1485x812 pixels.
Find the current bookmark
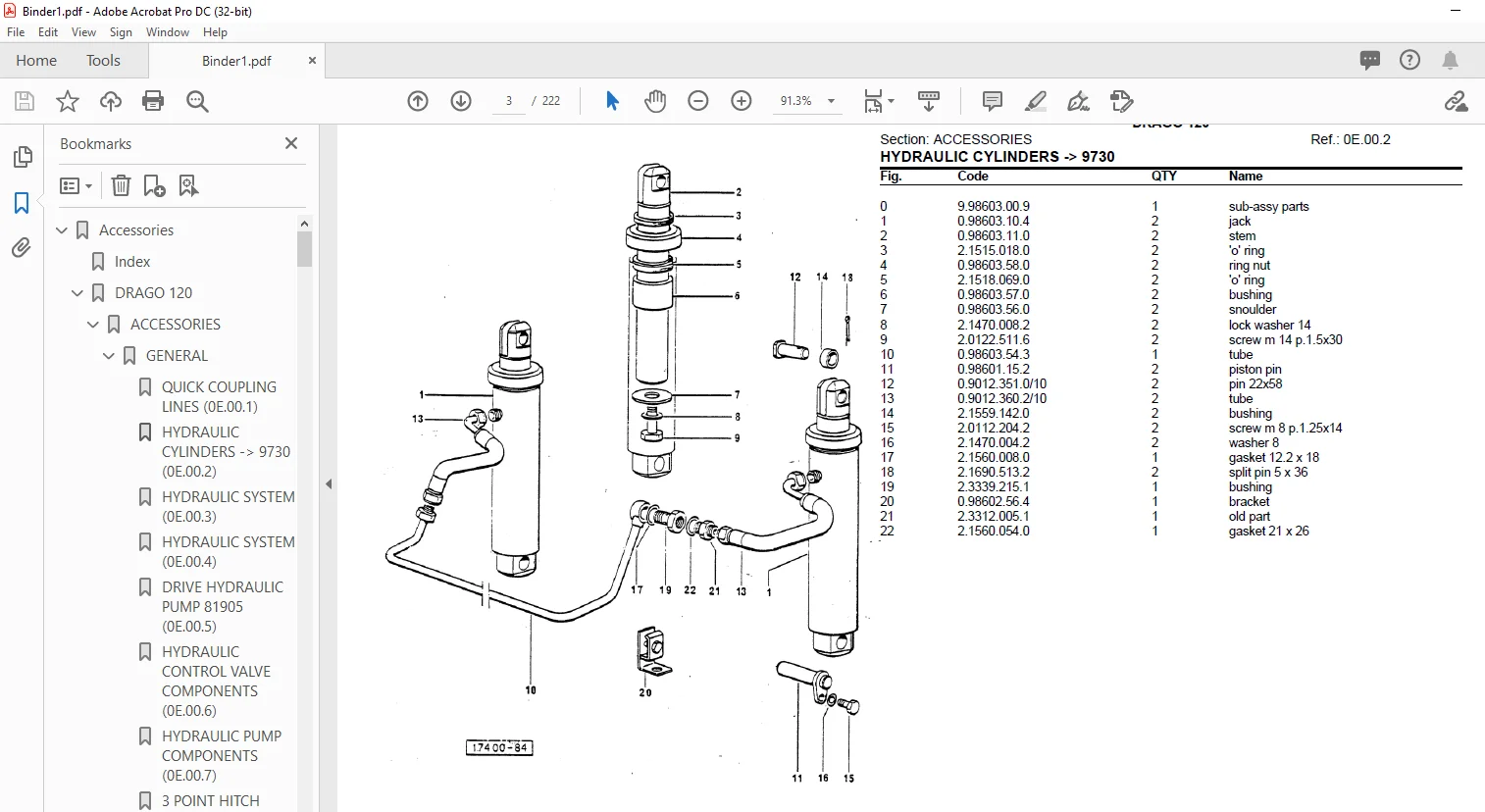188,185
